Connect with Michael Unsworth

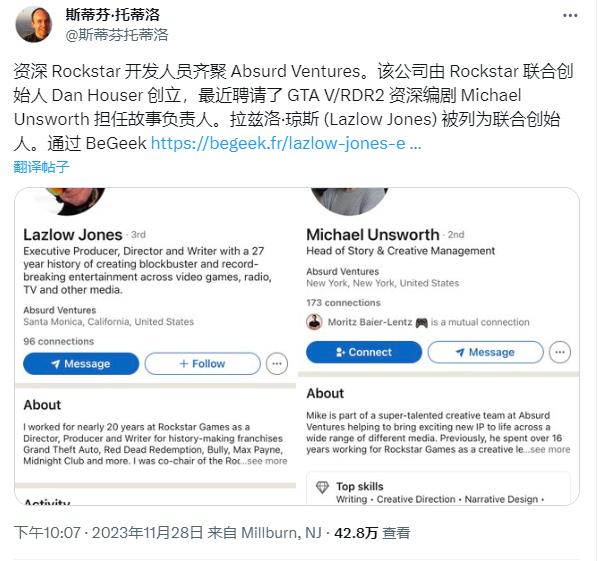(x=364, y=352)
